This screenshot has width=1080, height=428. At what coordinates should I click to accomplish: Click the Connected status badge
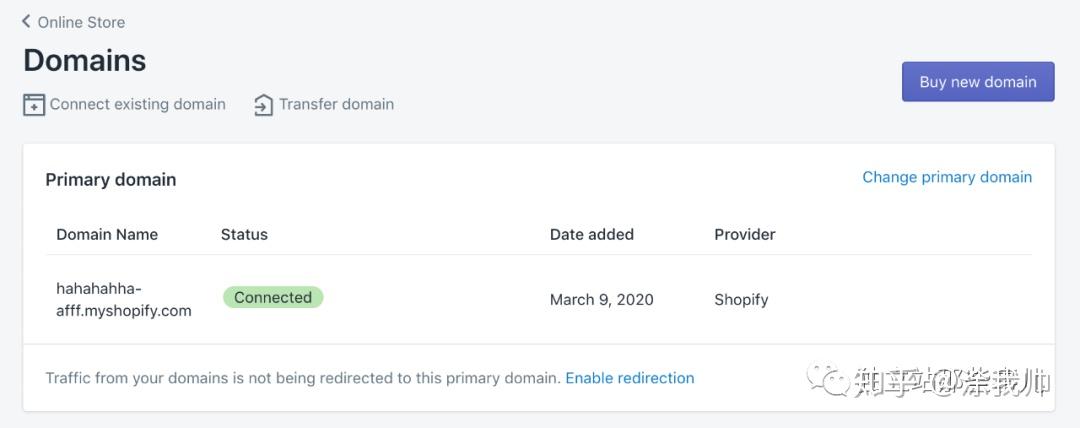click(x=273, y=297)
